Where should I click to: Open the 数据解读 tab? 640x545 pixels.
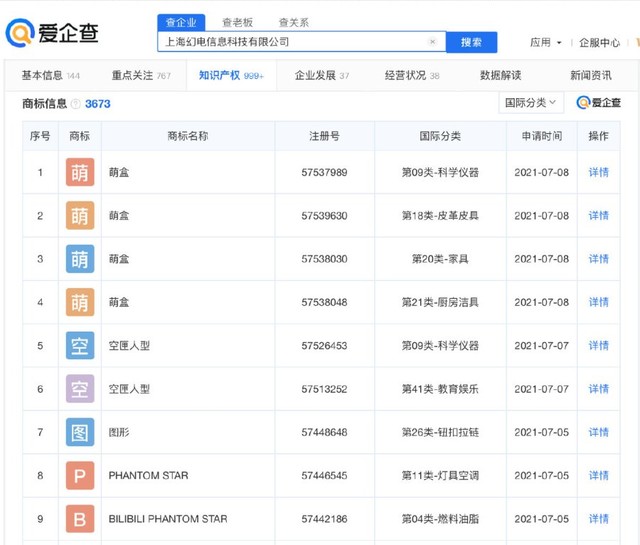[x=500, y=76]
